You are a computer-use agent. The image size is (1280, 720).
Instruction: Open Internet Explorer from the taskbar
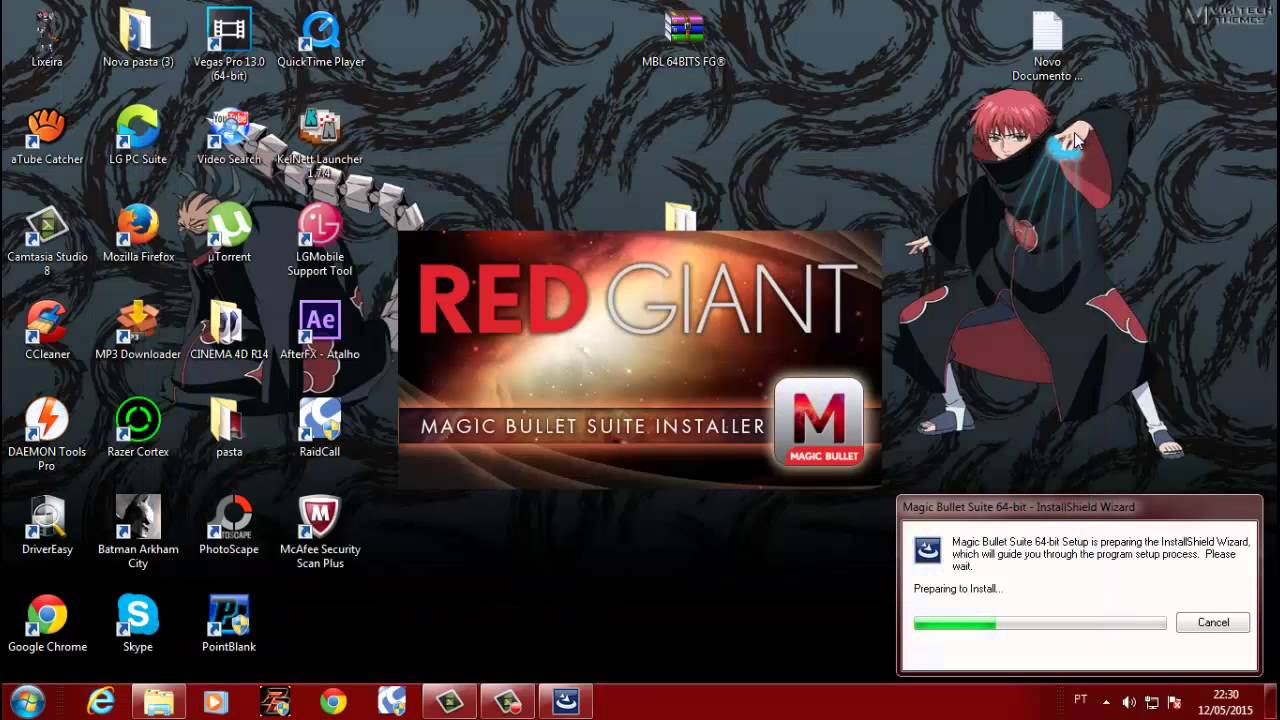coord(101,702)
